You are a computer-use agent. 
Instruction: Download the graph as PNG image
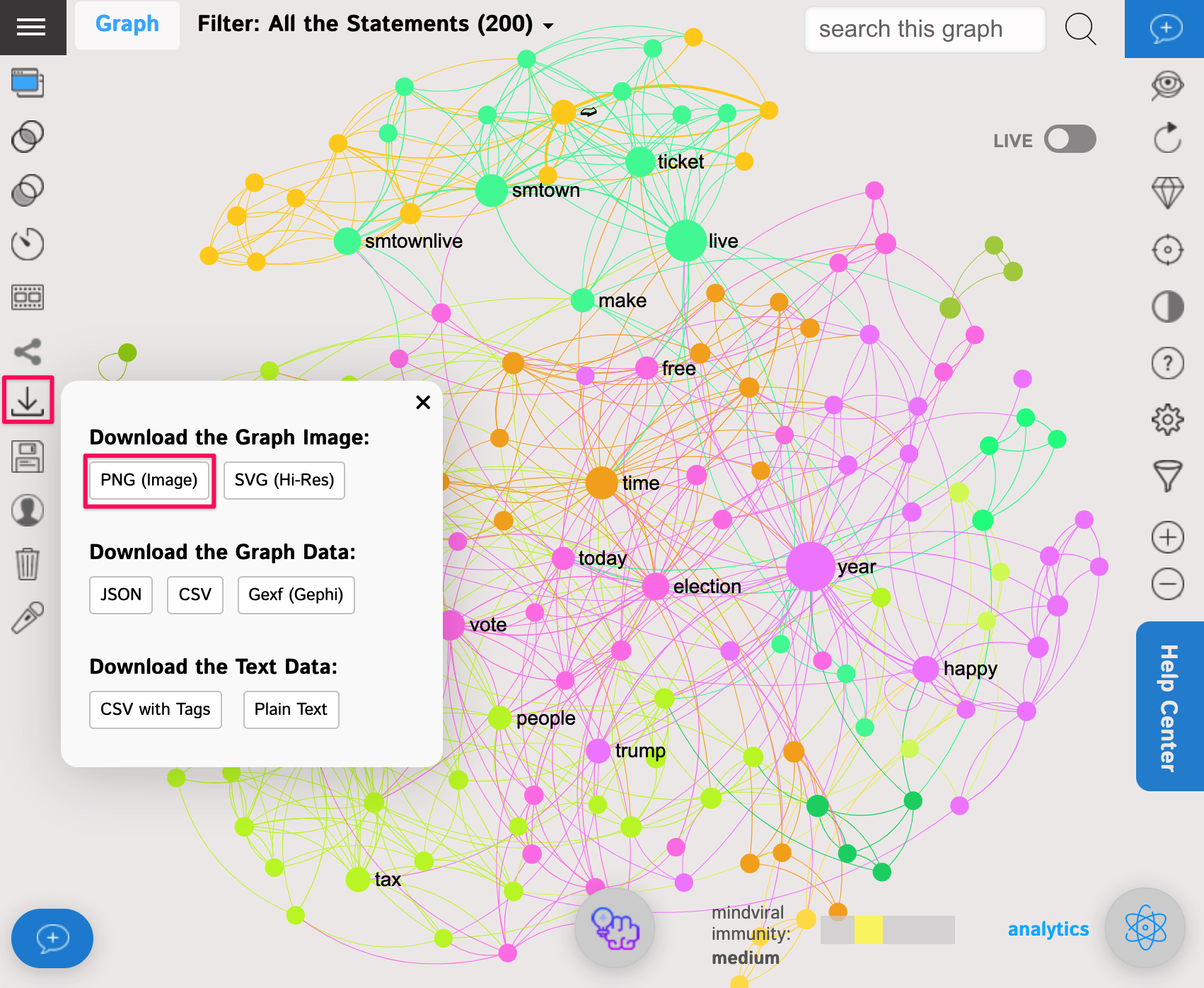click(x=149, y=481)
